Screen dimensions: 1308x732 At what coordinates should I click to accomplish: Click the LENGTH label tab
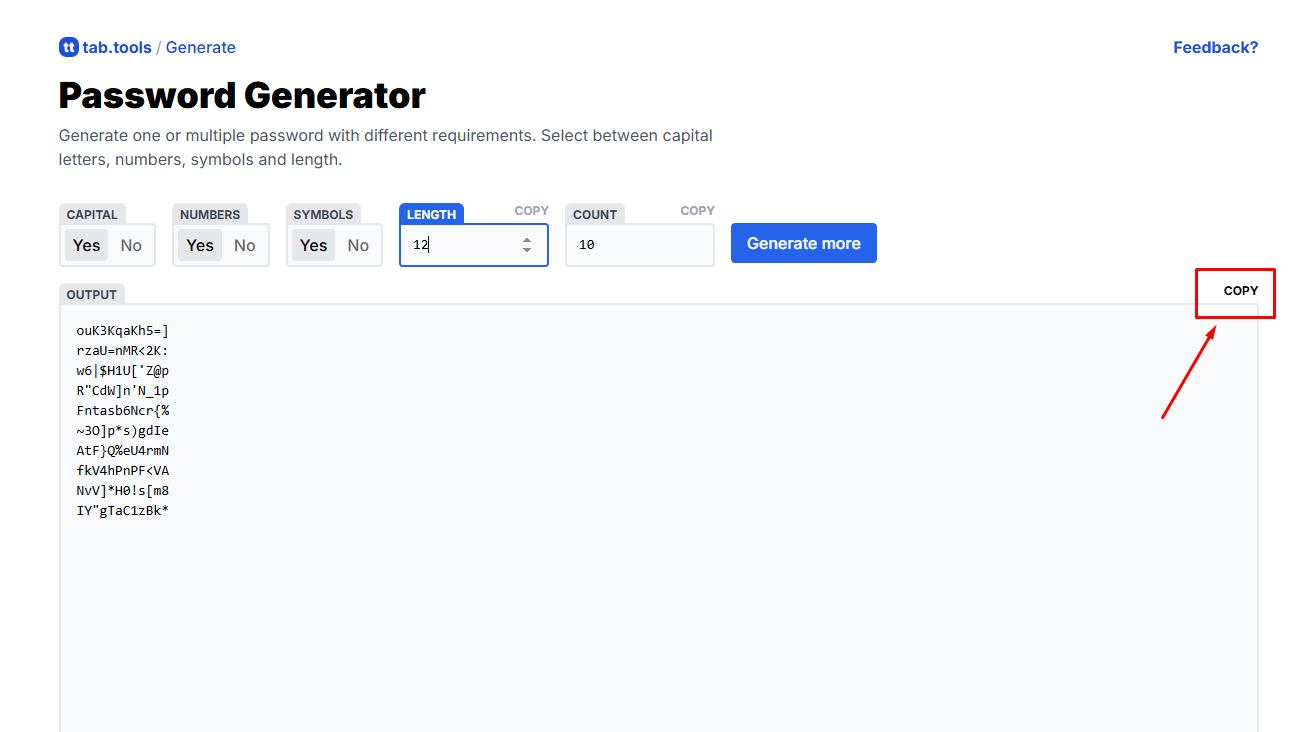click(431, 213)
